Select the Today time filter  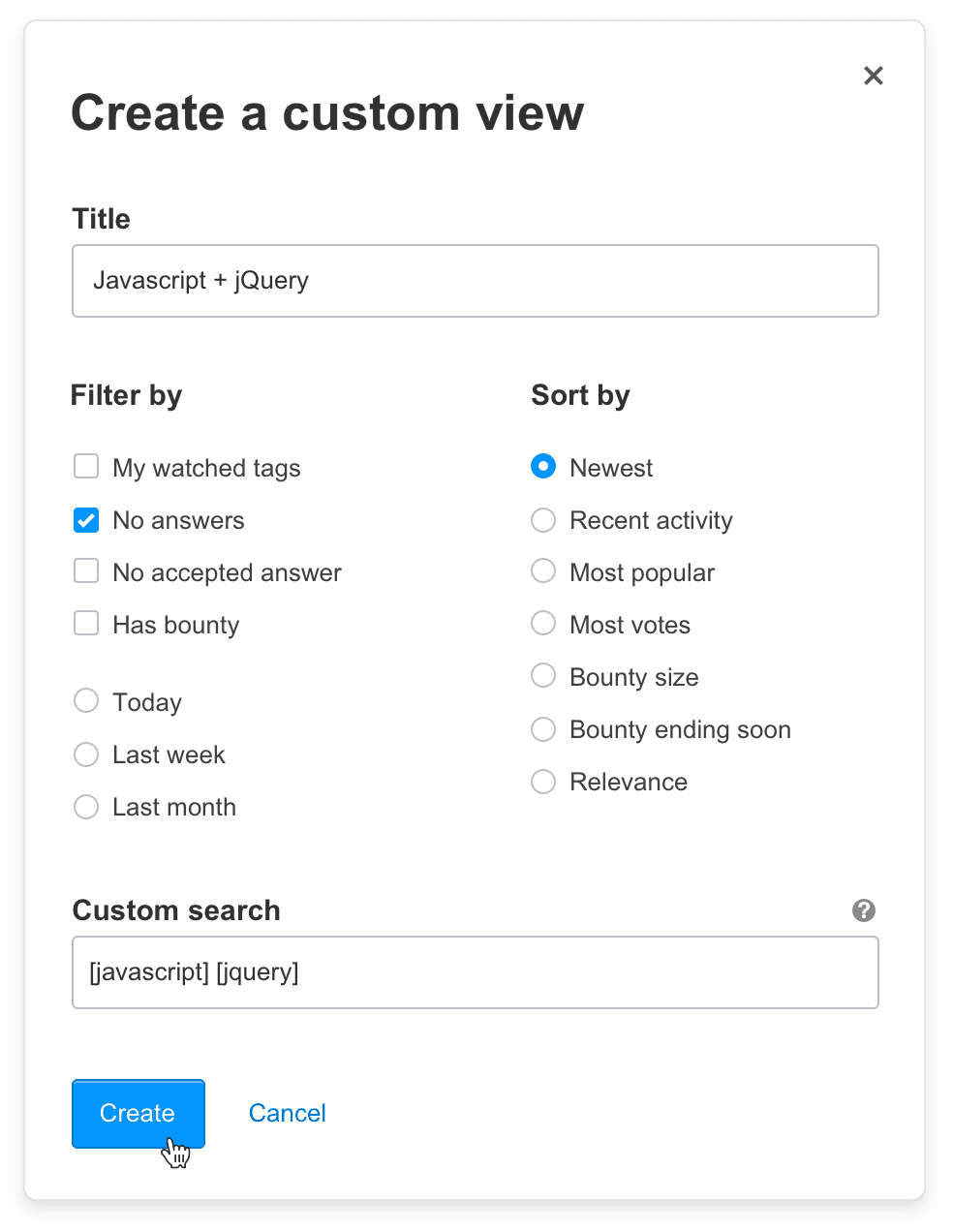pos(86,700)
